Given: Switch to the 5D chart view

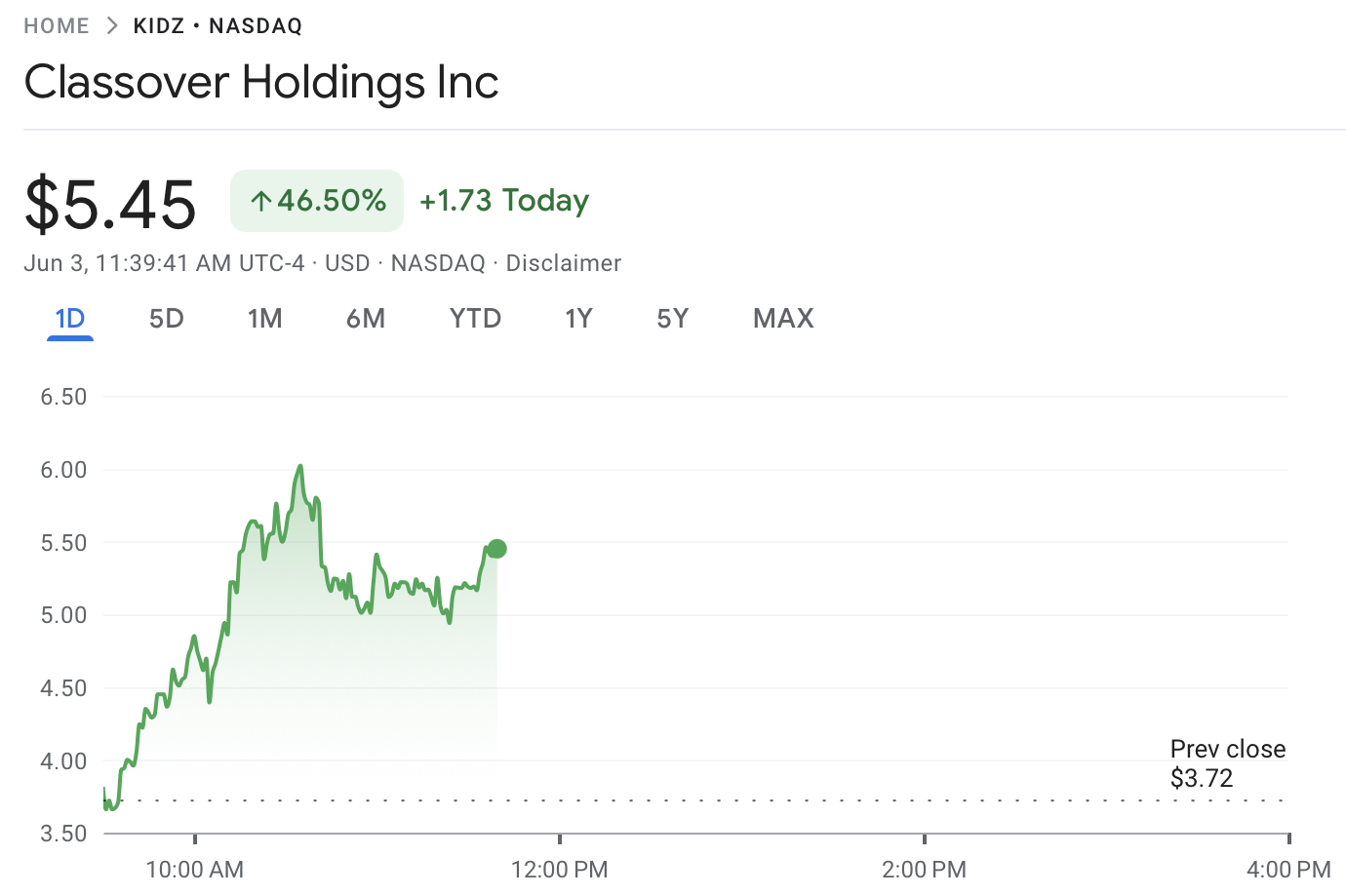Looking at the screenshot, I should click(166, 318).
